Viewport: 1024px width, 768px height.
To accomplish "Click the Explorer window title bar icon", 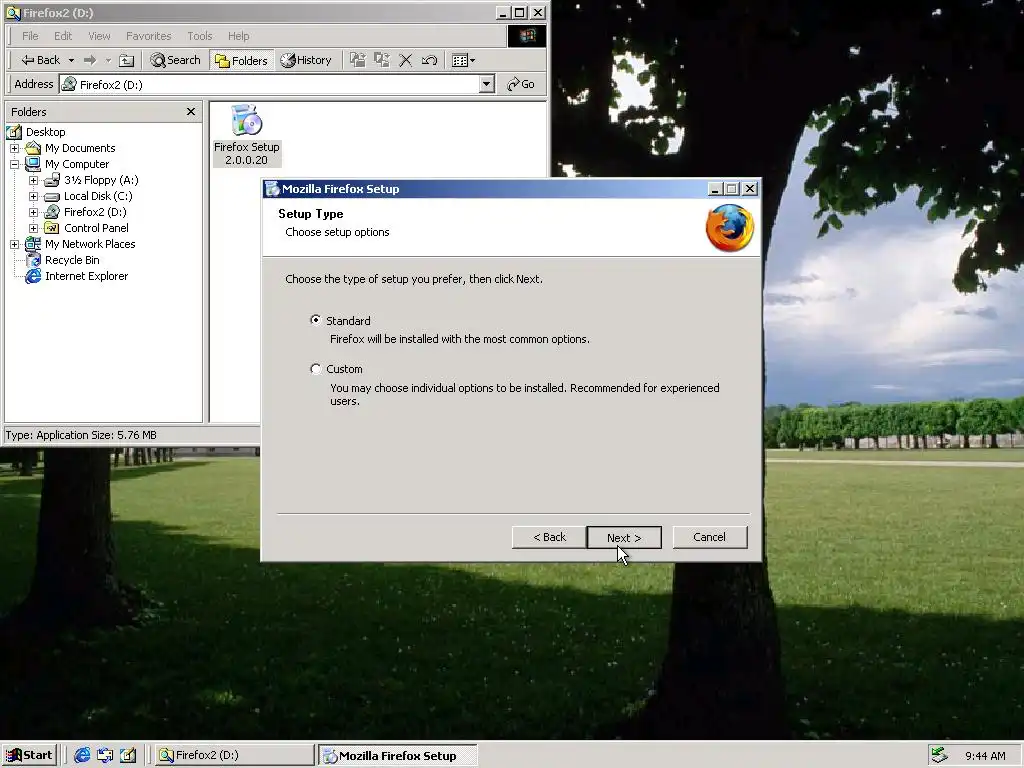I will coord(13,12).
